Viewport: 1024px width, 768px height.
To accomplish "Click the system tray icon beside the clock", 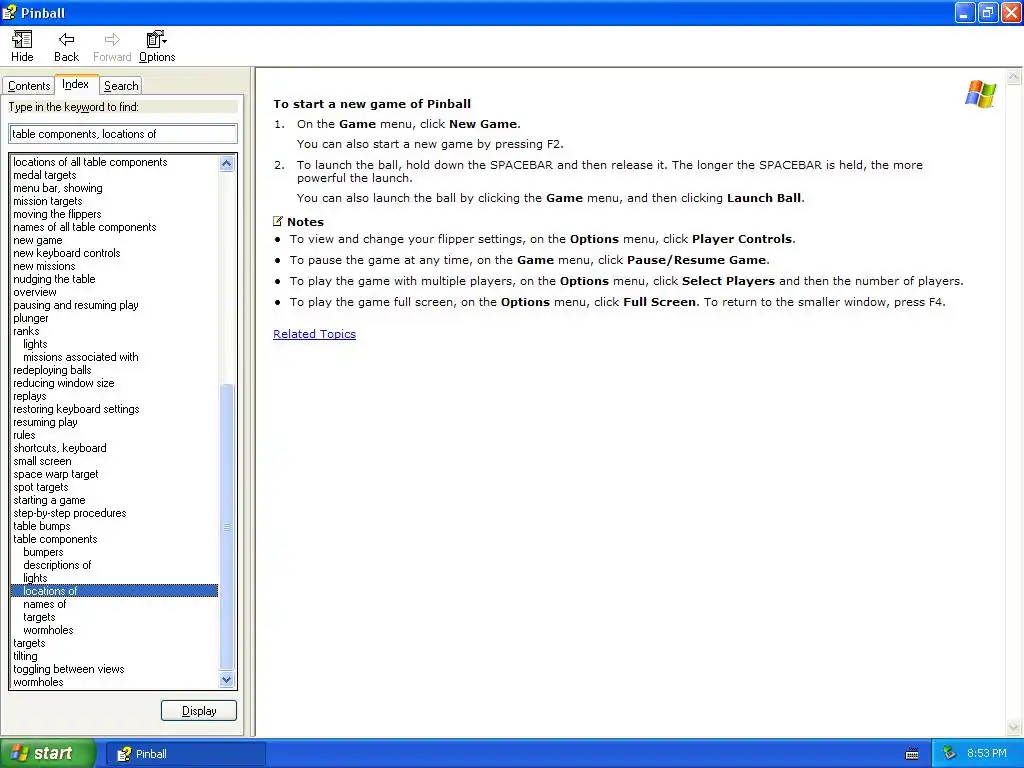I will [x=950, y=754].
